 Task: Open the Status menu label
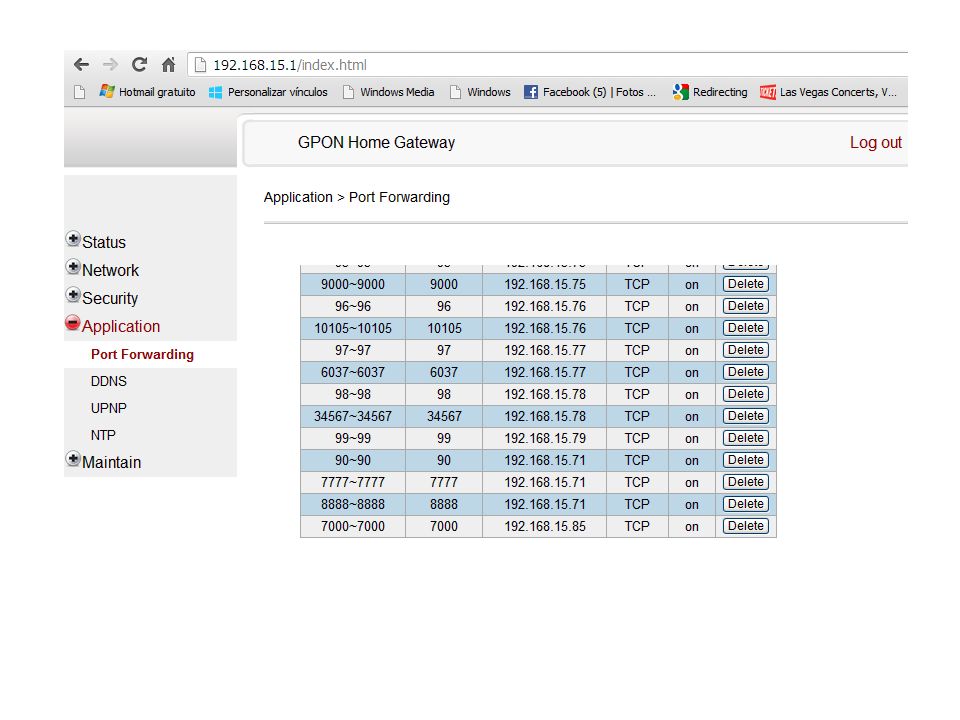coord(104,242)
